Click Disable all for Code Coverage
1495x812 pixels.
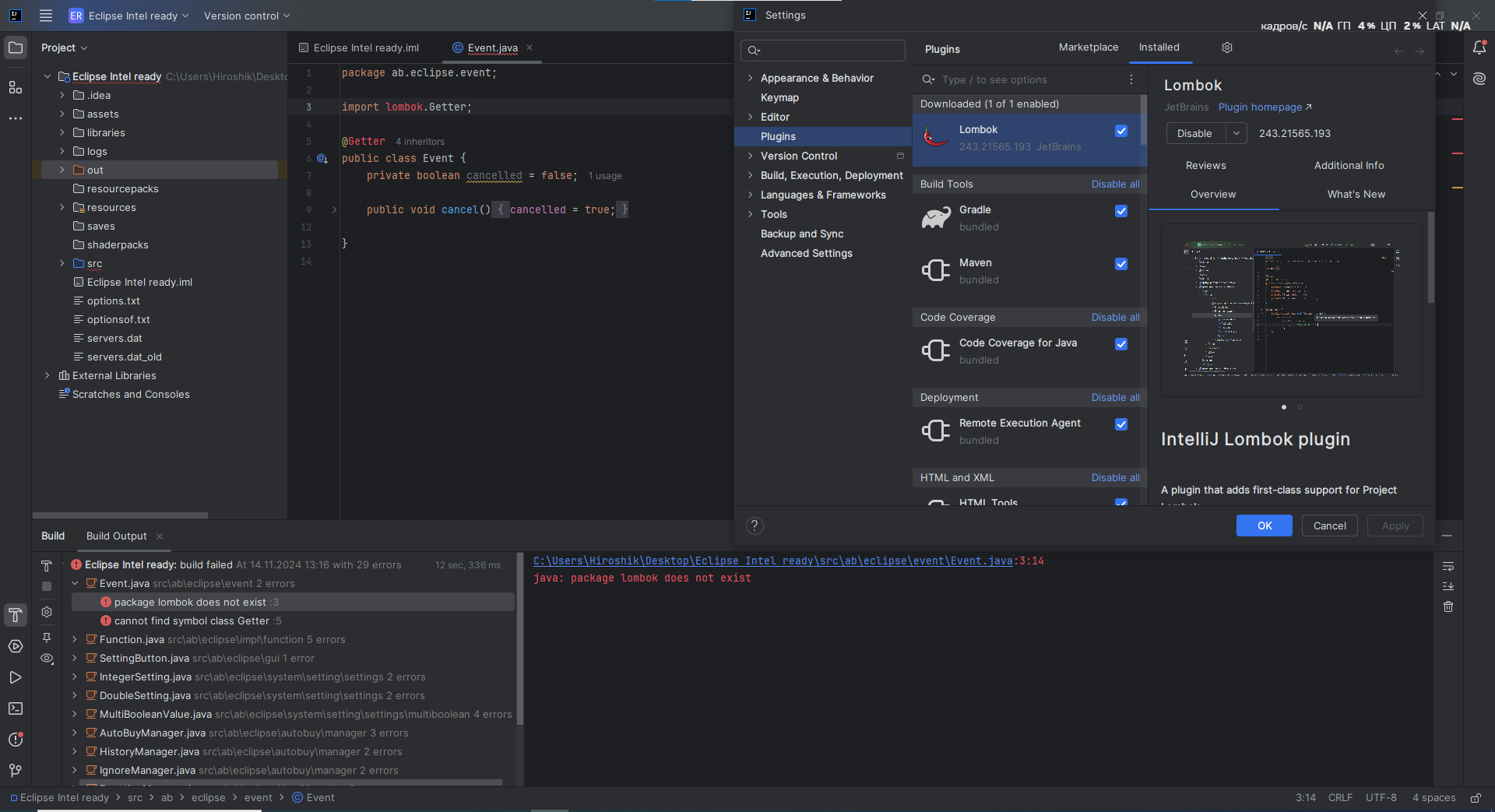(x=1115, y=317)
